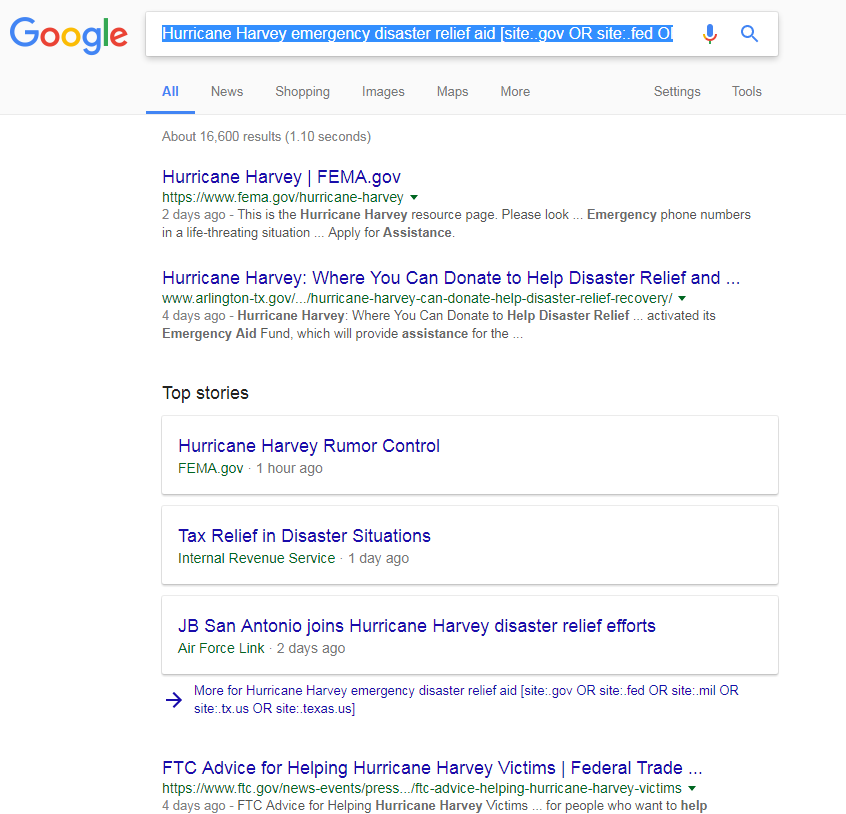Open the arlington-tx.gov result URL dropdown arrow
Viewport: 846px width, 814px height.
pyautogui.click(x=682, y=298)
